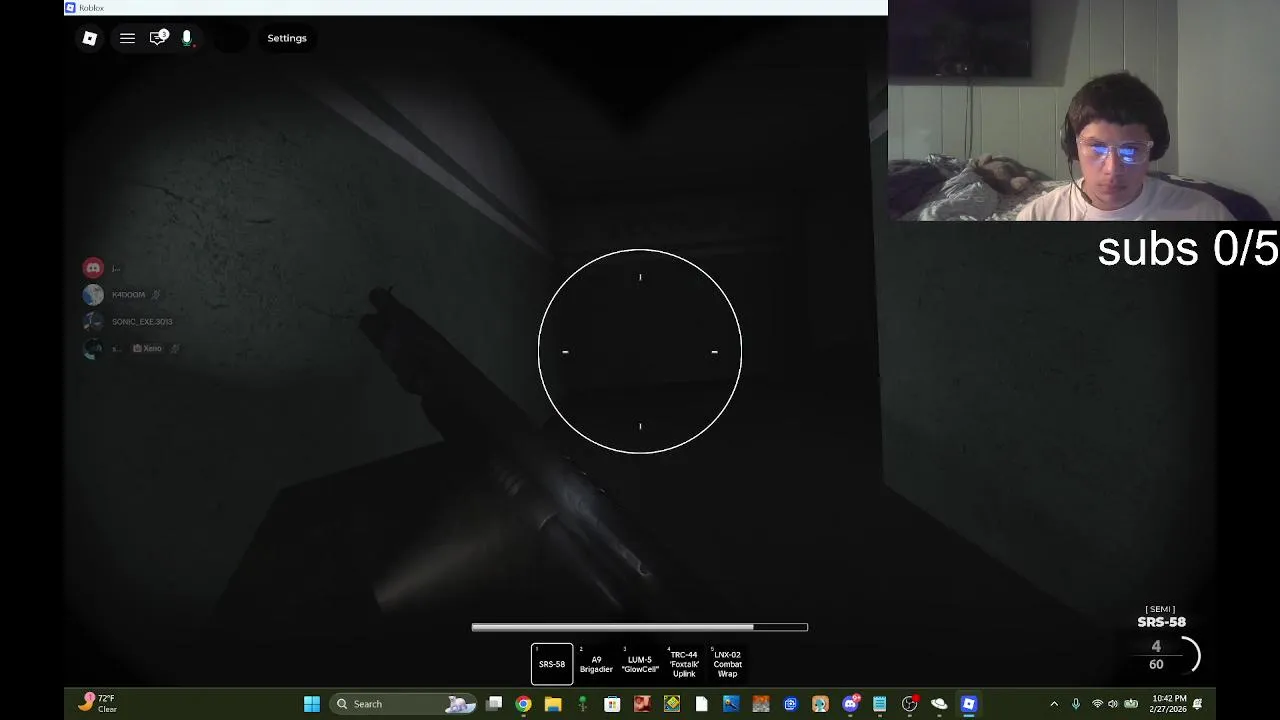1280x720 pixels.
Task: Toggle the green microphone in Roblox top bar
Action: [187, 38]
